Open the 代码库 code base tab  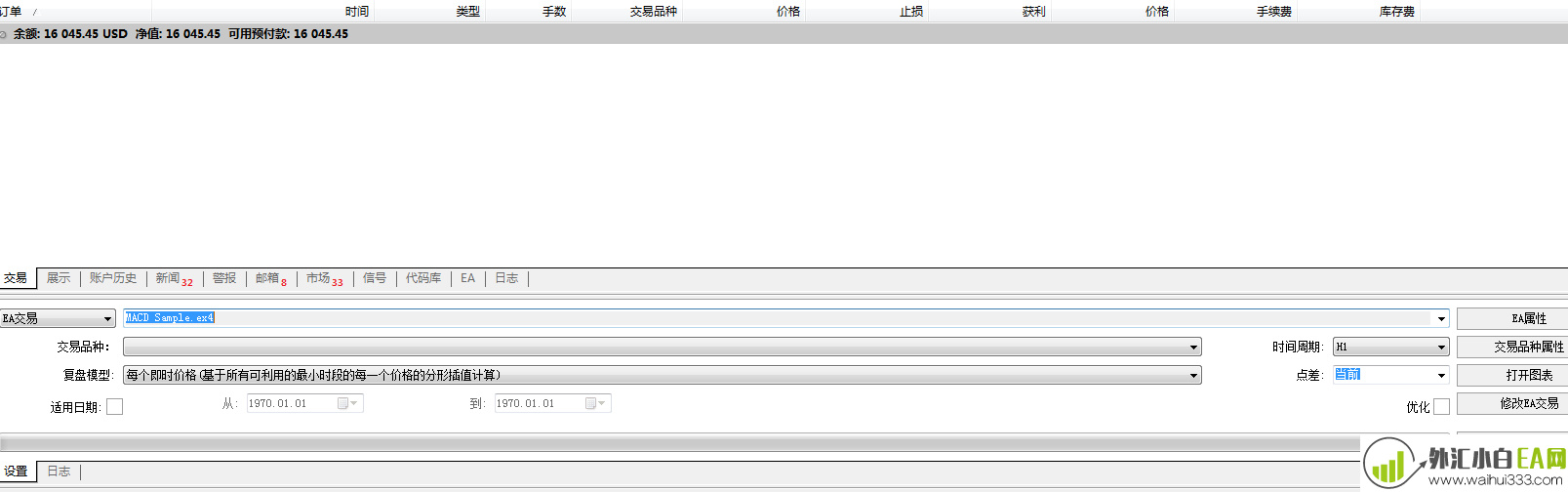click(x=423, y=278)
